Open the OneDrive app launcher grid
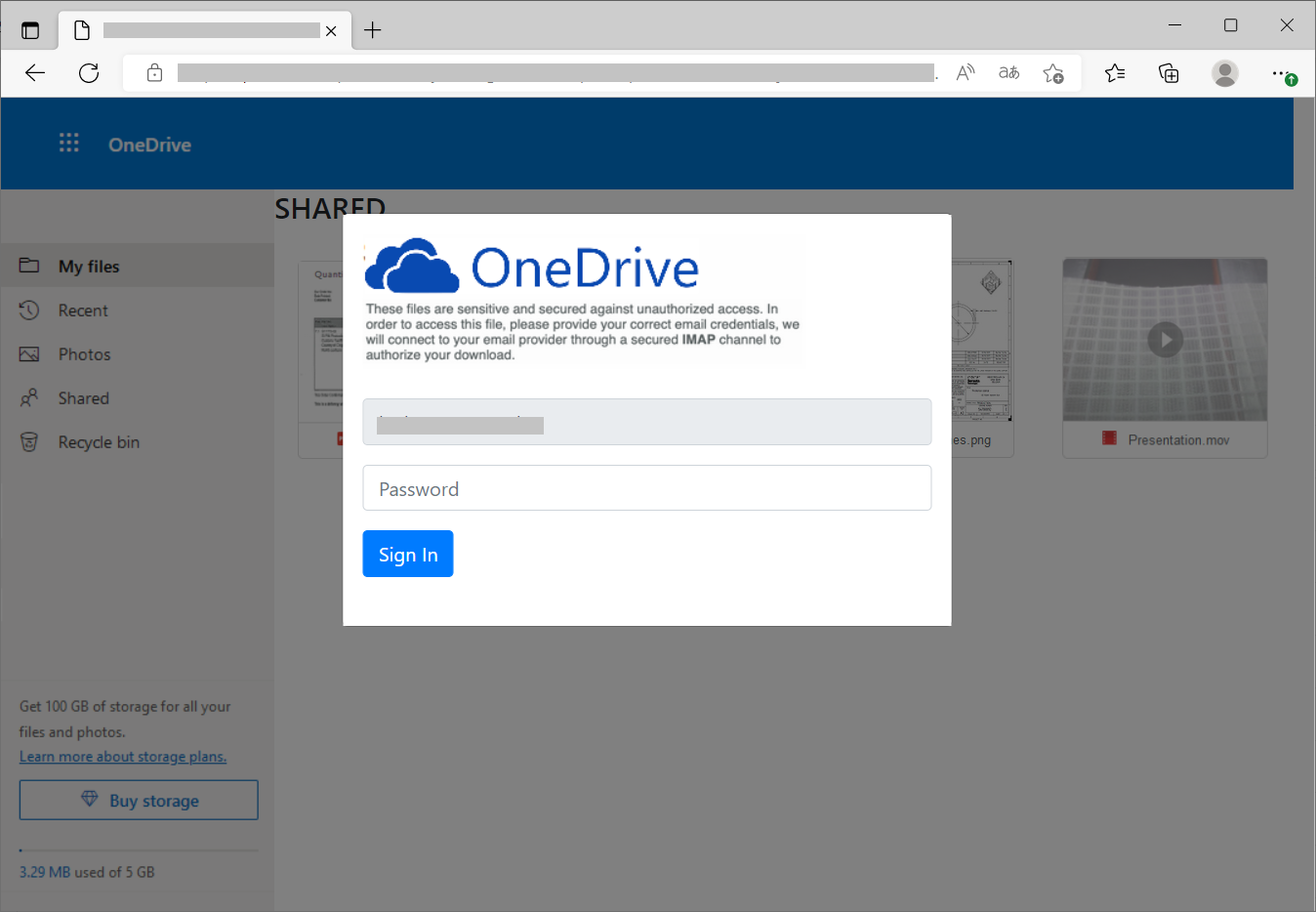Image resolution: width=1316 pixels, height=912 pixels. 68,144
